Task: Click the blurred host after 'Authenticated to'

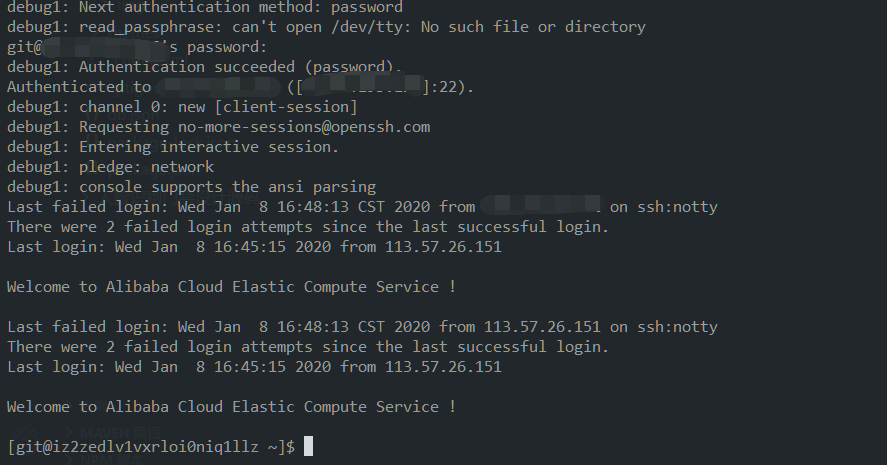Action: (219, 87)
